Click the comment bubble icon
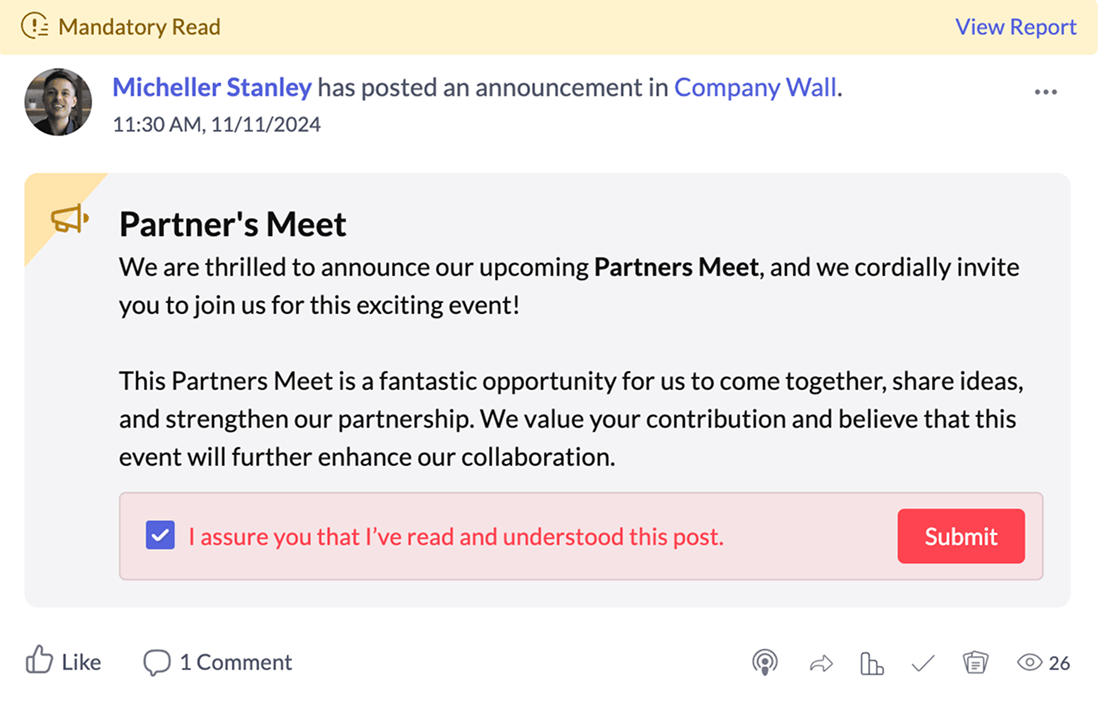 point(156,662)
